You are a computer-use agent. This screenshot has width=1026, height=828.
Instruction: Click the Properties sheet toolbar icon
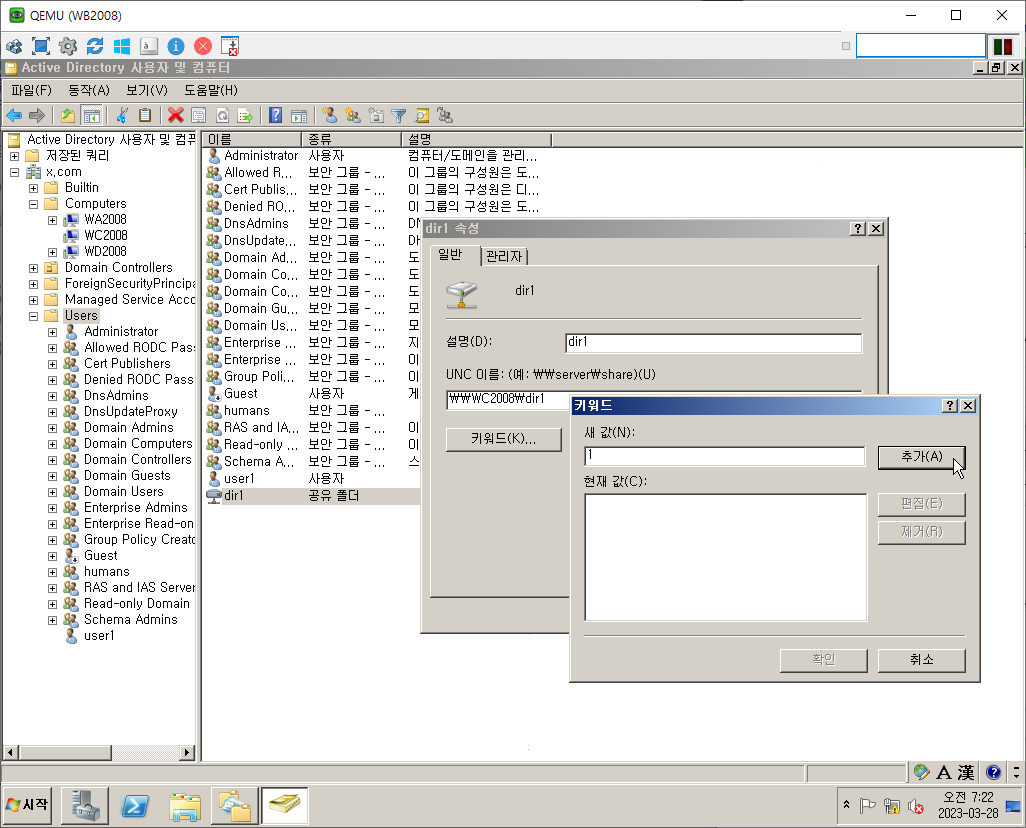tap(198, 116)
